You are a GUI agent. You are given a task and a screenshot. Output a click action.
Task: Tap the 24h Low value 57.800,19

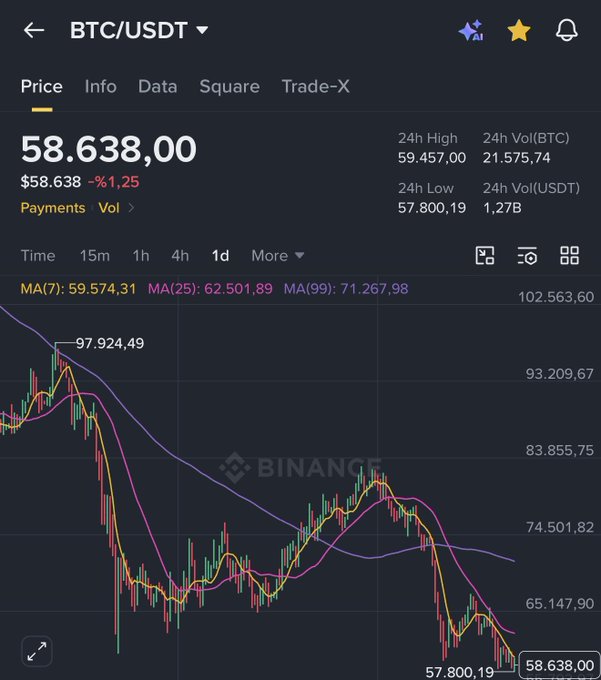[432, 208]
